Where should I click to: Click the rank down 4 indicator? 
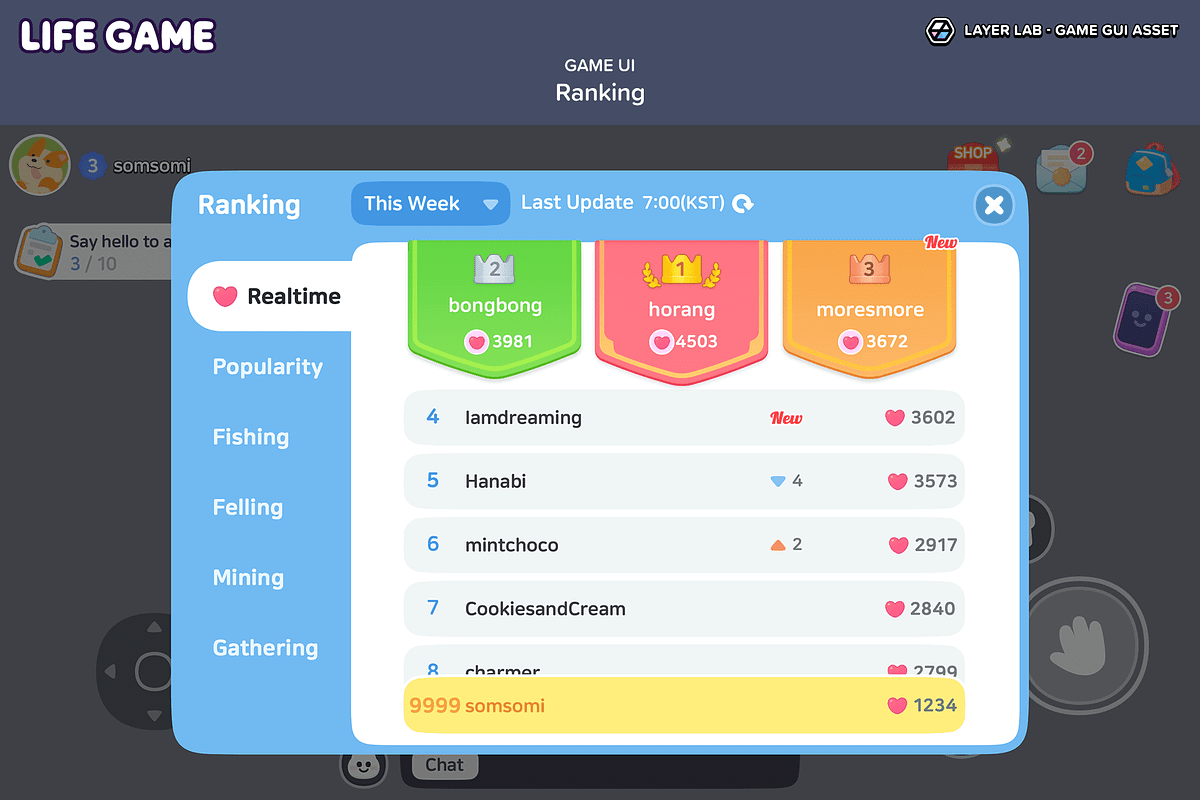tap(786, 481)
